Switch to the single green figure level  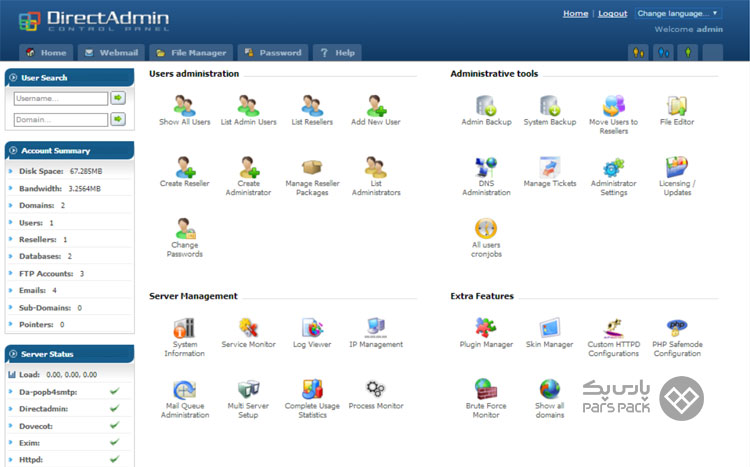pyautogui.click(x=688, y=53)
